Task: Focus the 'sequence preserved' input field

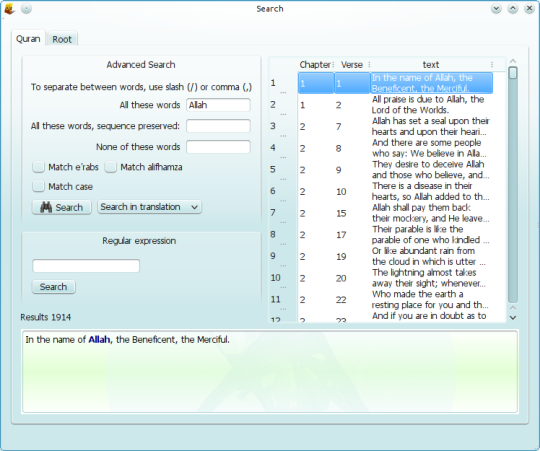Action: pos(218,126)
